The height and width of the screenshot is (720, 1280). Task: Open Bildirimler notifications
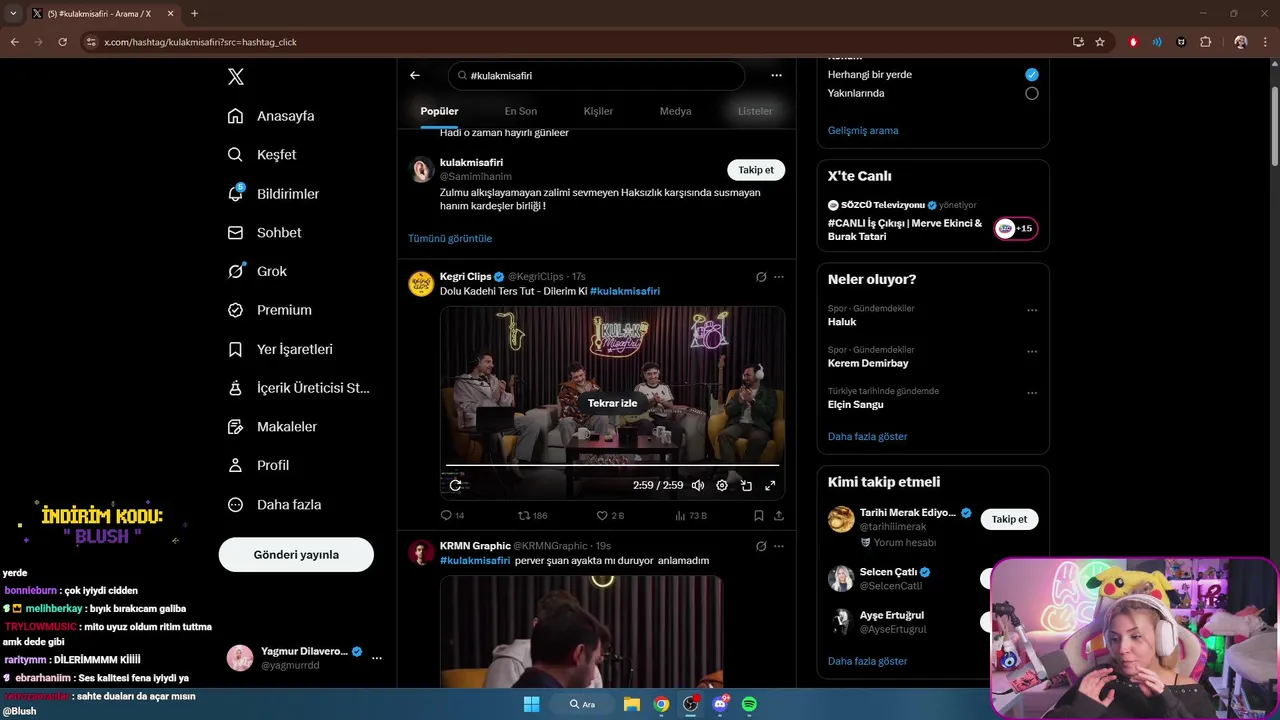click(x=273, y=194)
